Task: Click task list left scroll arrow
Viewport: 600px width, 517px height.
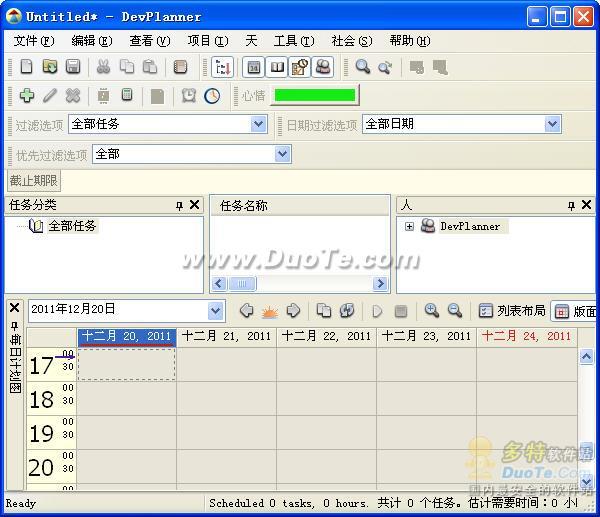Action: (219, 284)
